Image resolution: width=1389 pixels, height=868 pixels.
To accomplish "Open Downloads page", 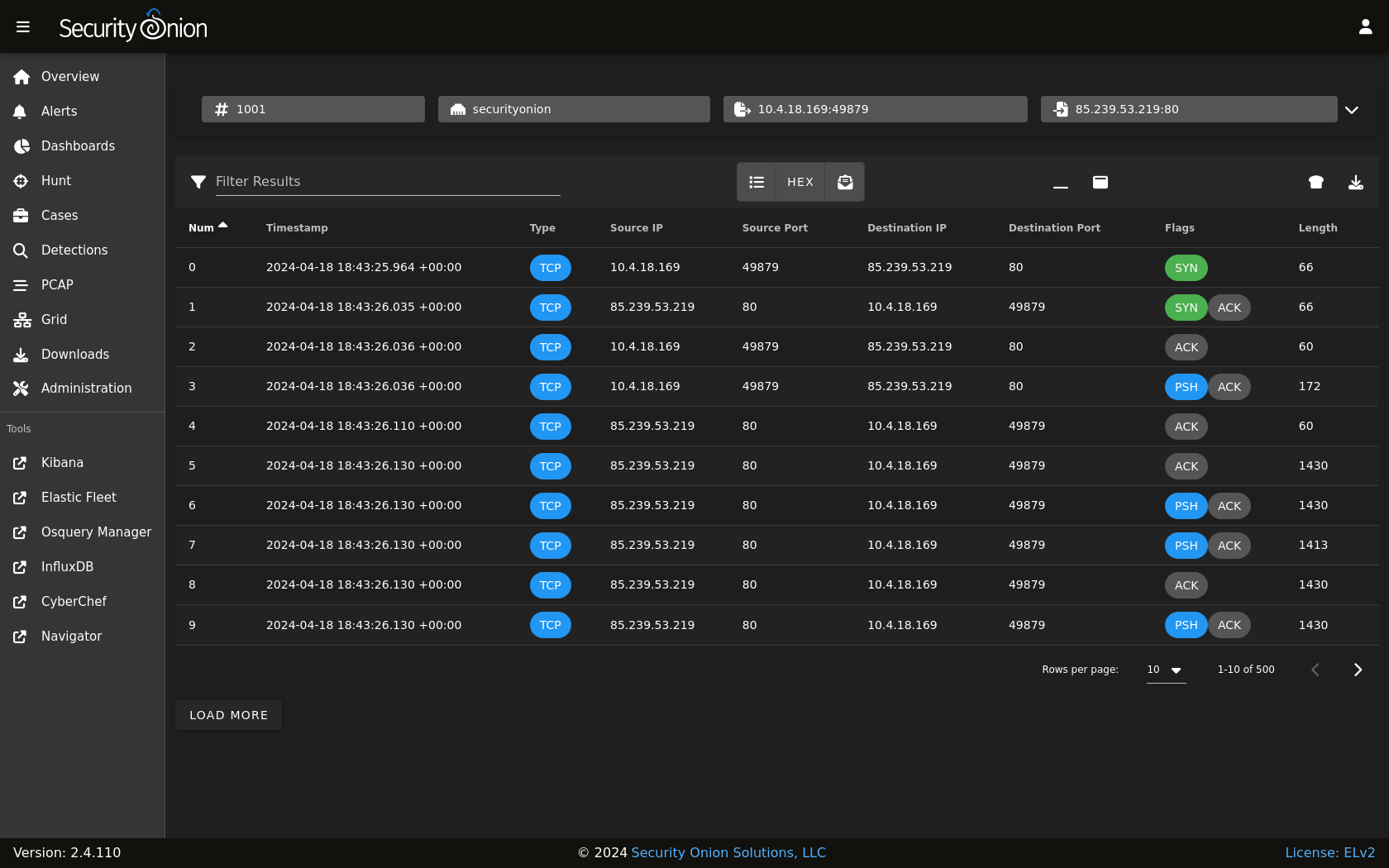I will click(x=83, y=355).
